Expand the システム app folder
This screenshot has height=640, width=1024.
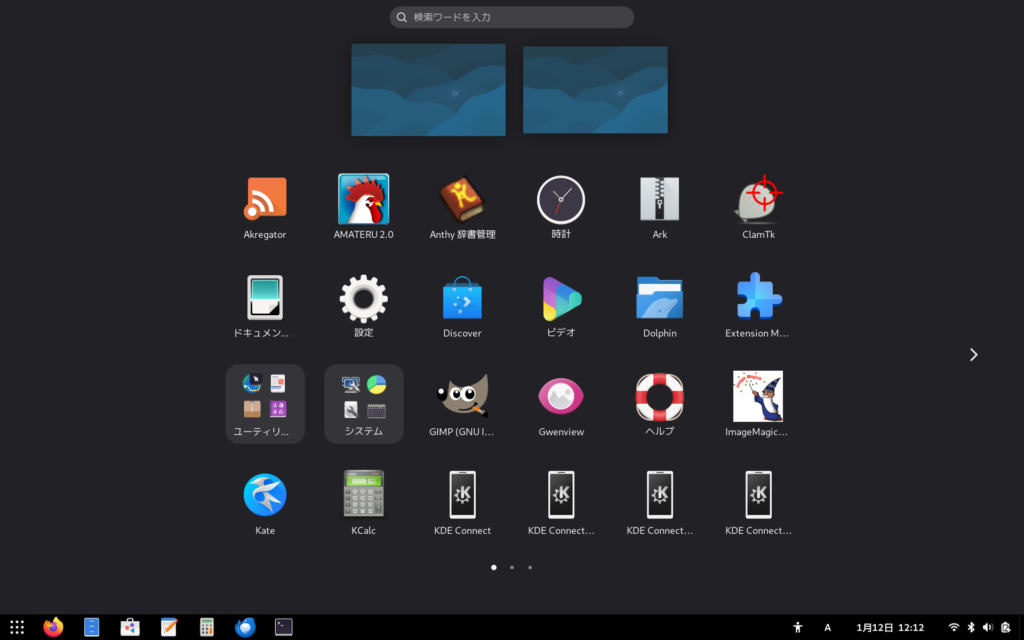click(x=363, y=403)
